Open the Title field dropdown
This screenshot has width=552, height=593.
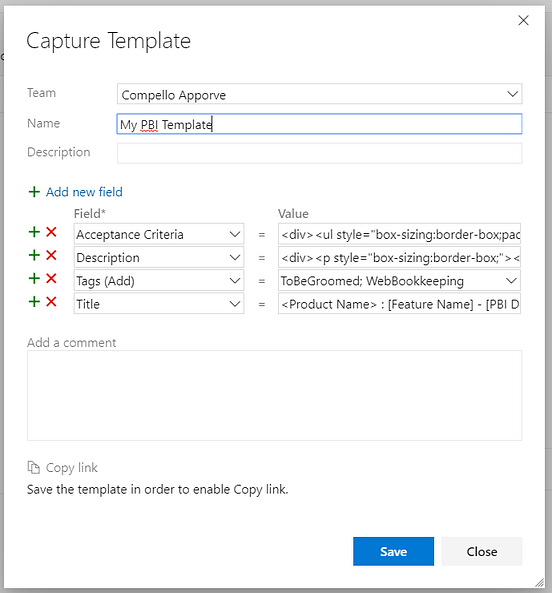(235, 304)
